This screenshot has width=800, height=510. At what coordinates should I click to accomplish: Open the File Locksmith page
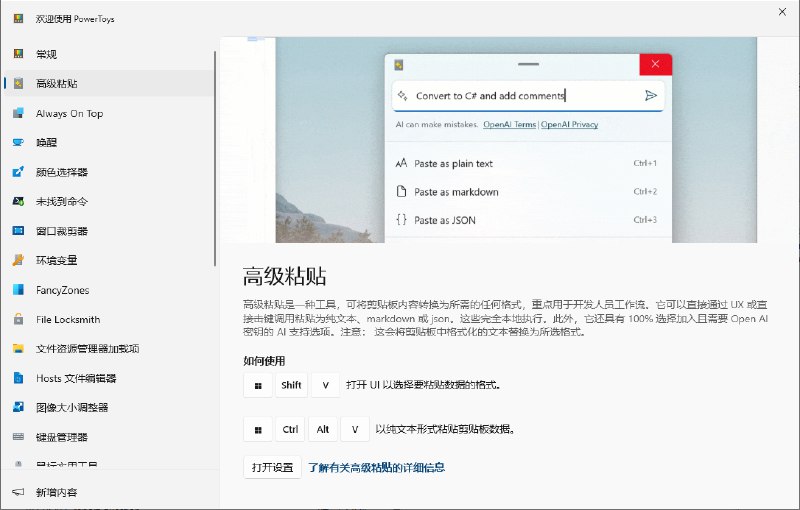(109, 319)
